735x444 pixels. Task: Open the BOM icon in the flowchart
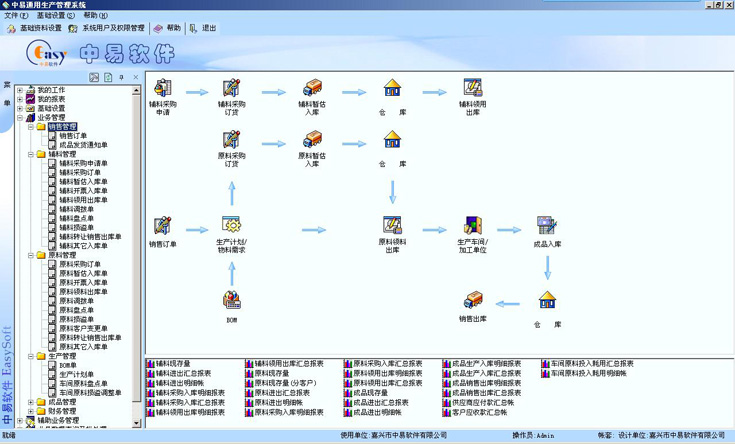pos(232,300)
